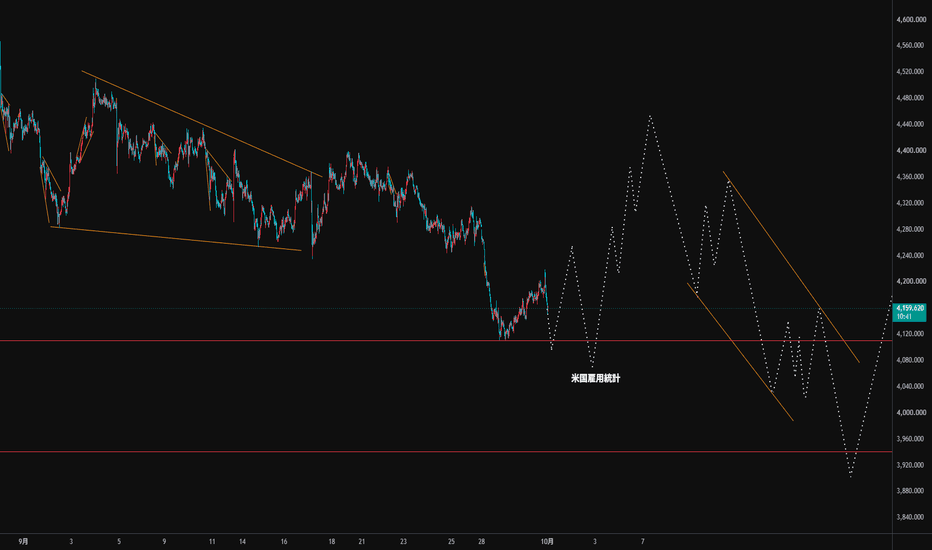The width and height of the screenshot is (932, 550).
Task: Click the 4,200.000 price axis label
Action: [x=910, y=281]
